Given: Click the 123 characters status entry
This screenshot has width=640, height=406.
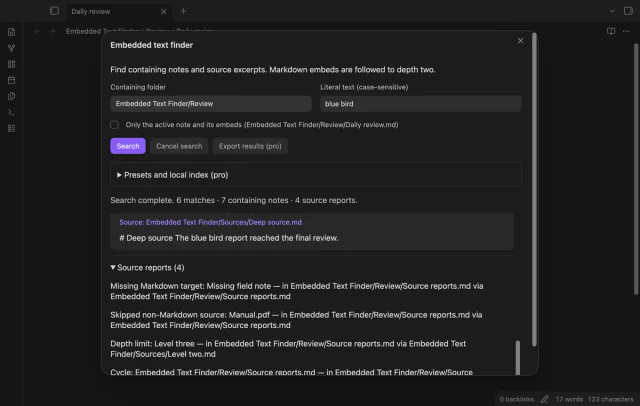Looking at the screenshot, I should coord(611,399).
